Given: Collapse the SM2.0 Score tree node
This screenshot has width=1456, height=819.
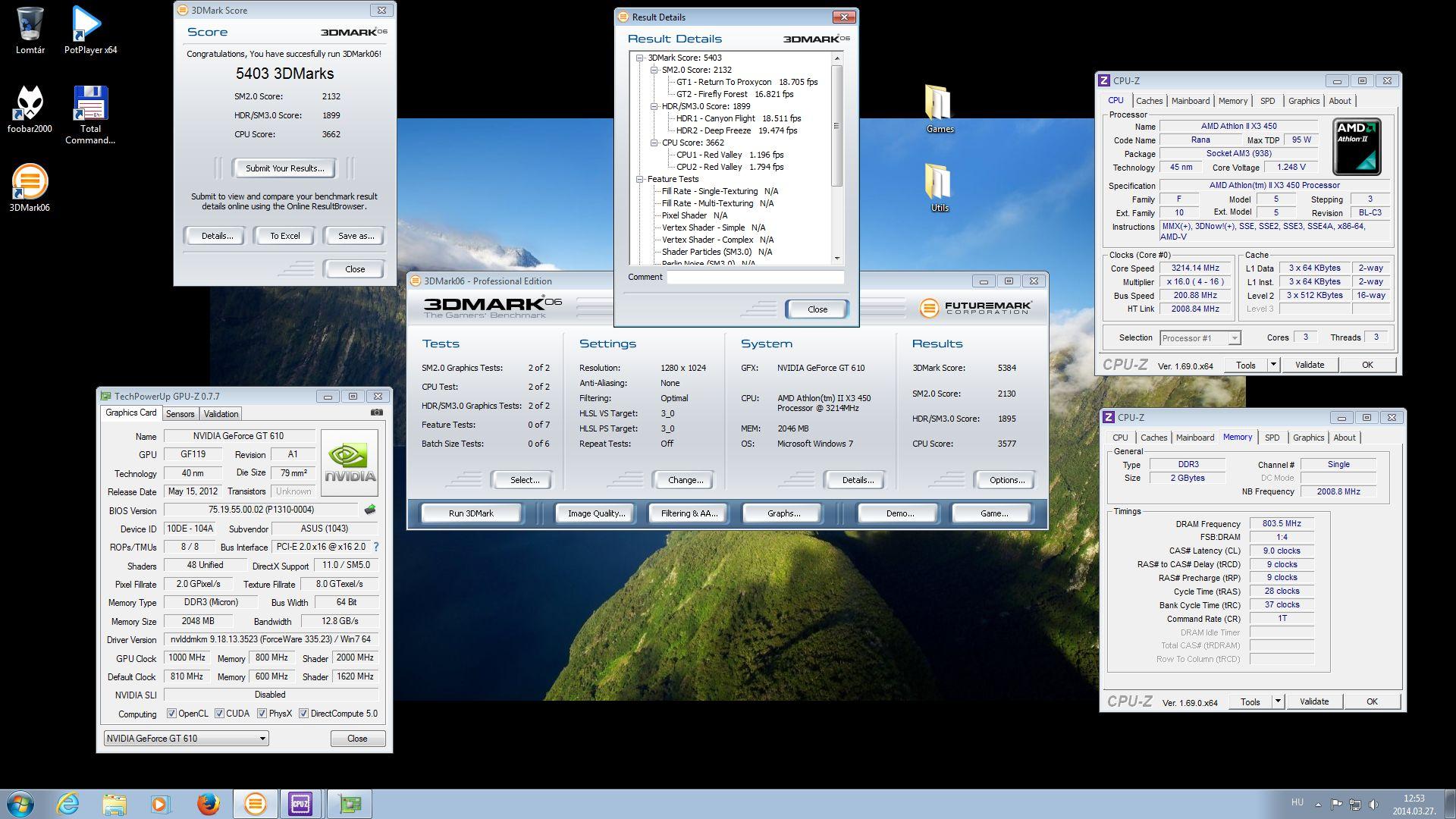Looking at the screenshot, I should point(654,70).
